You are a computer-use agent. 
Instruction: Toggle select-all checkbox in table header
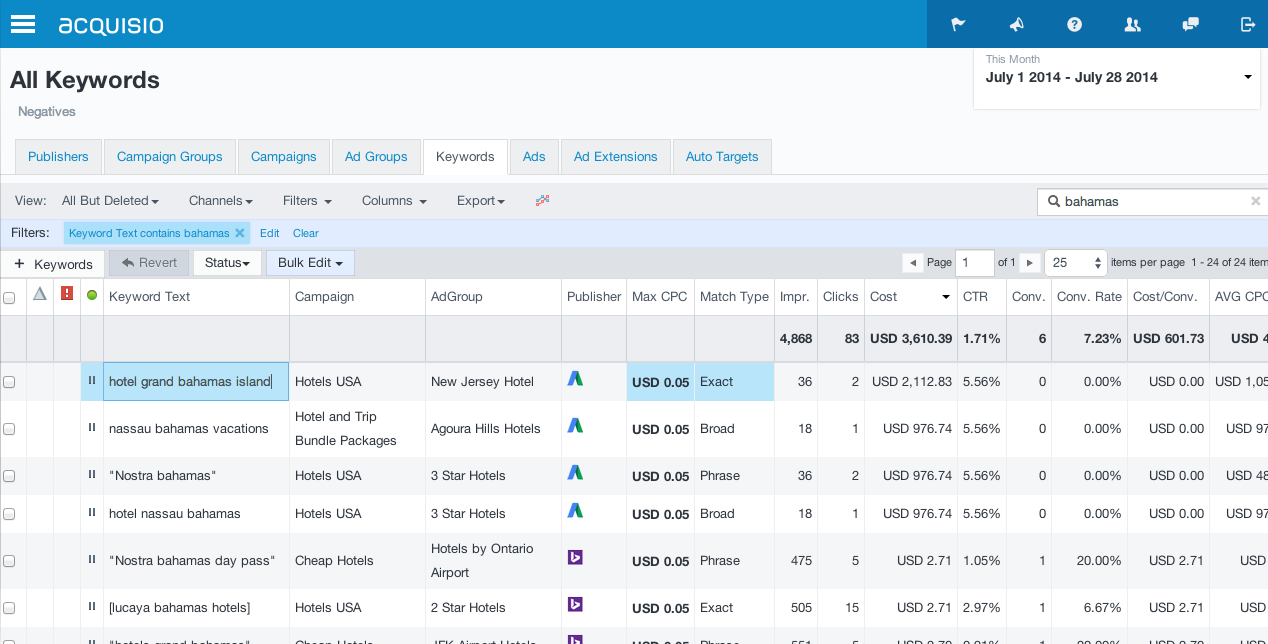[x=9, y=297]
